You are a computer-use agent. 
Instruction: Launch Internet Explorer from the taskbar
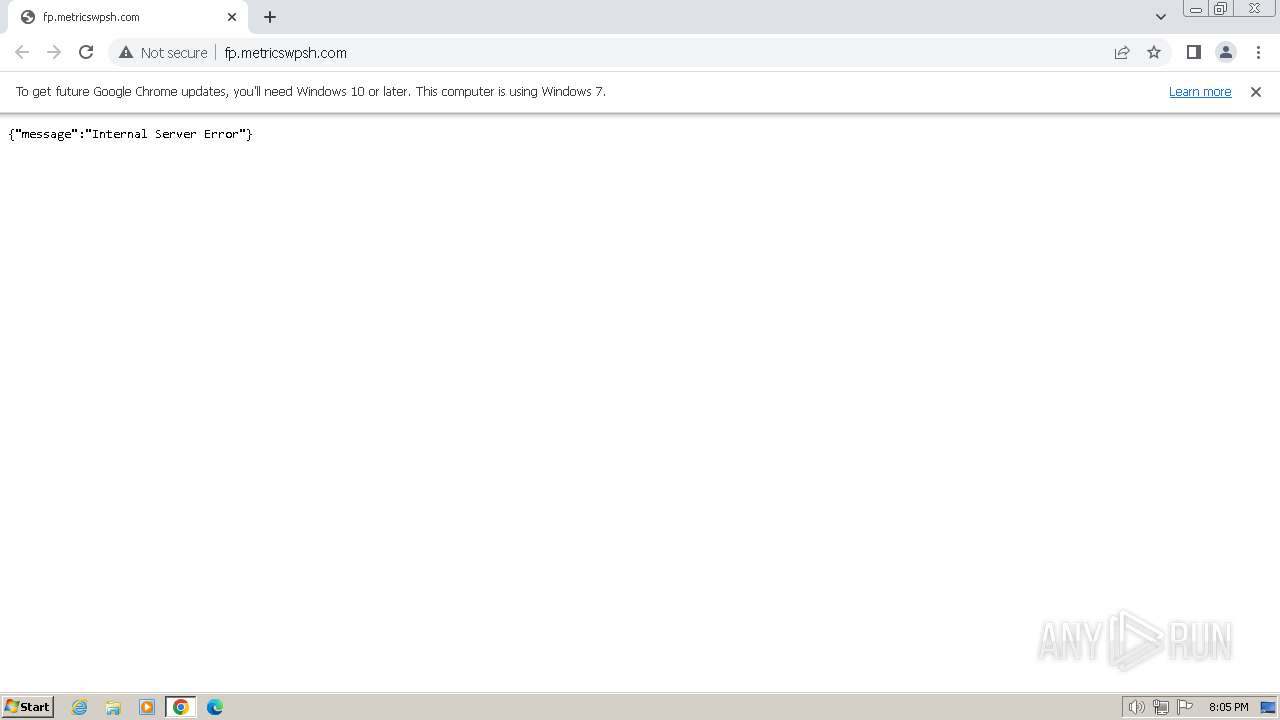80,707
